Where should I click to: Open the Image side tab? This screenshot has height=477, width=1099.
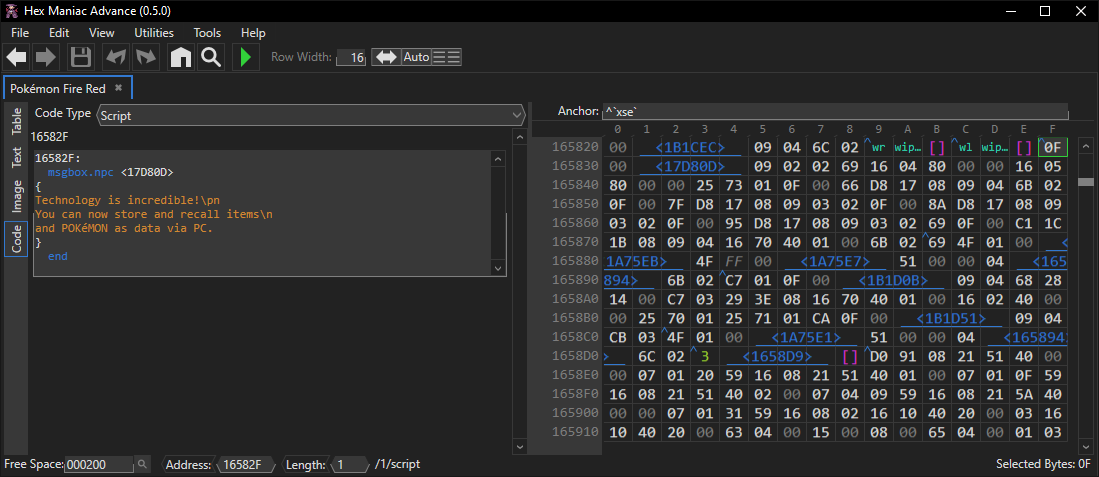coord(17,196)
